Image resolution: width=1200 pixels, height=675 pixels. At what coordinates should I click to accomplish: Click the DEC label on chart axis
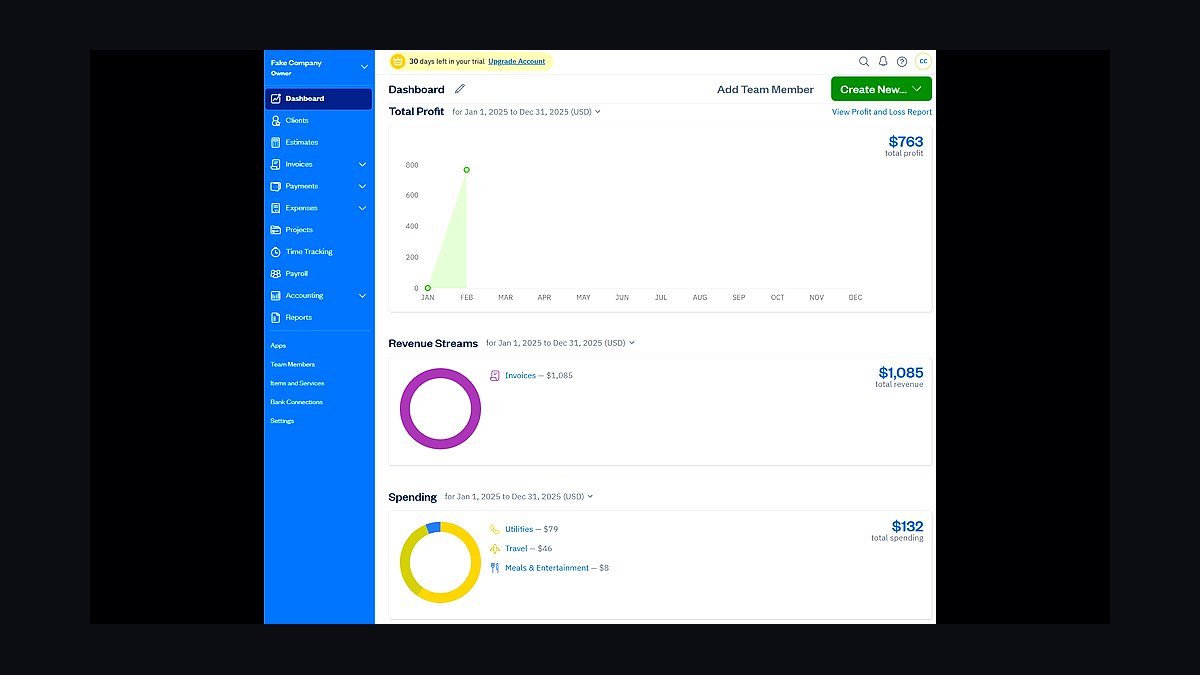point(855,298)
